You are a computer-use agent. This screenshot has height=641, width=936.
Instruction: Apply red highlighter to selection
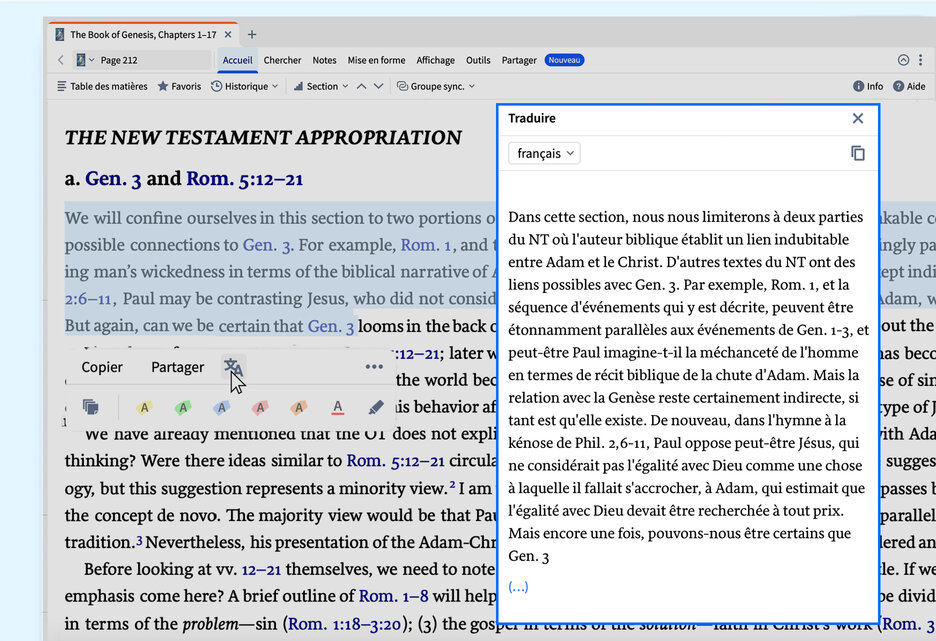260,407
